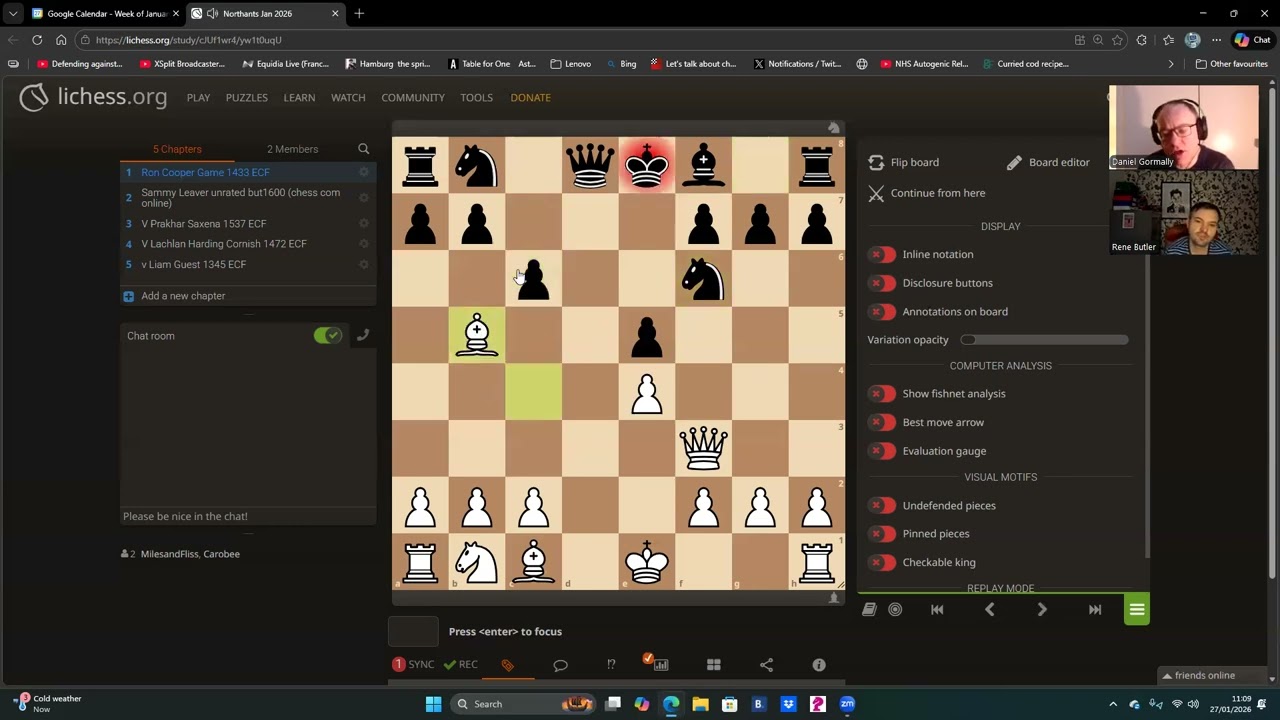Open settings gear for Sammy Leaver chapter
The height and width of the screenshot is (720, 1280).
(364, 198)
